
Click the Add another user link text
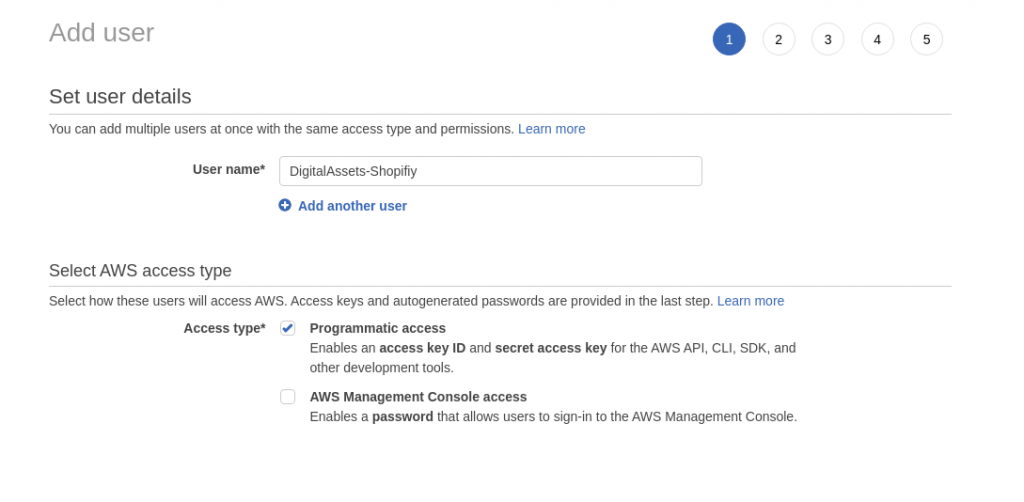click(x=352, y=206)
